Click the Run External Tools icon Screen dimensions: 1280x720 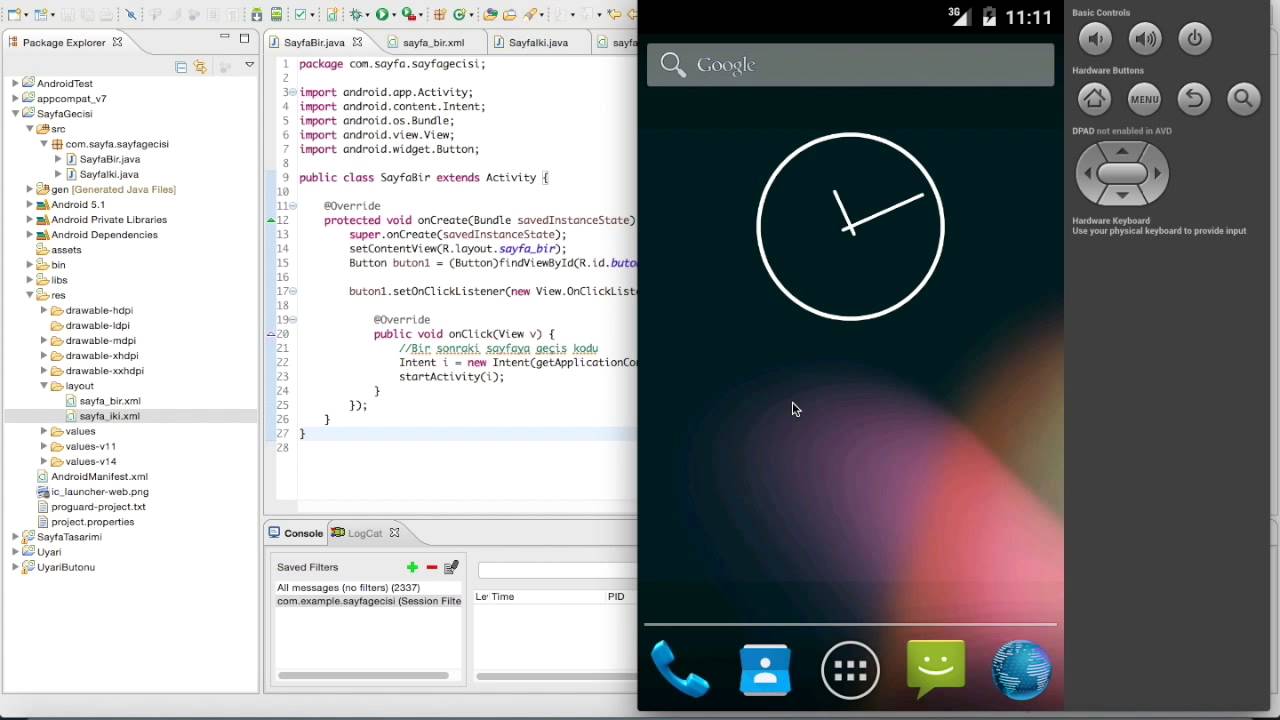pos(408,15)
